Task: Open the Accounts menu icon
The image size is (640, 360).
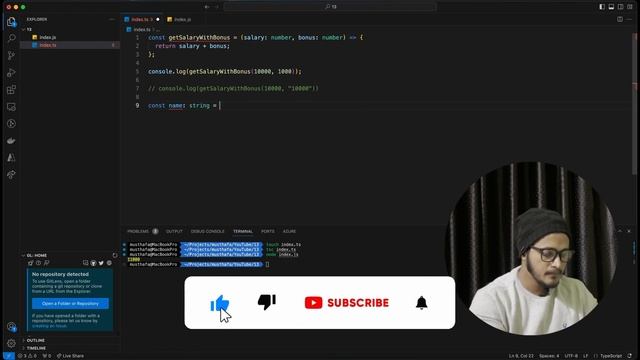Action: (11, 327)
